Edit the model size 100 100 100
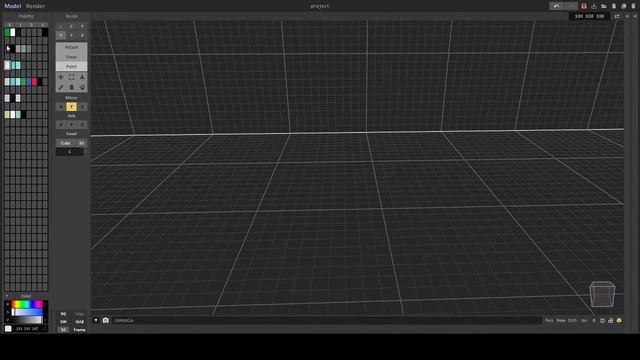 [x=589, y=16]
